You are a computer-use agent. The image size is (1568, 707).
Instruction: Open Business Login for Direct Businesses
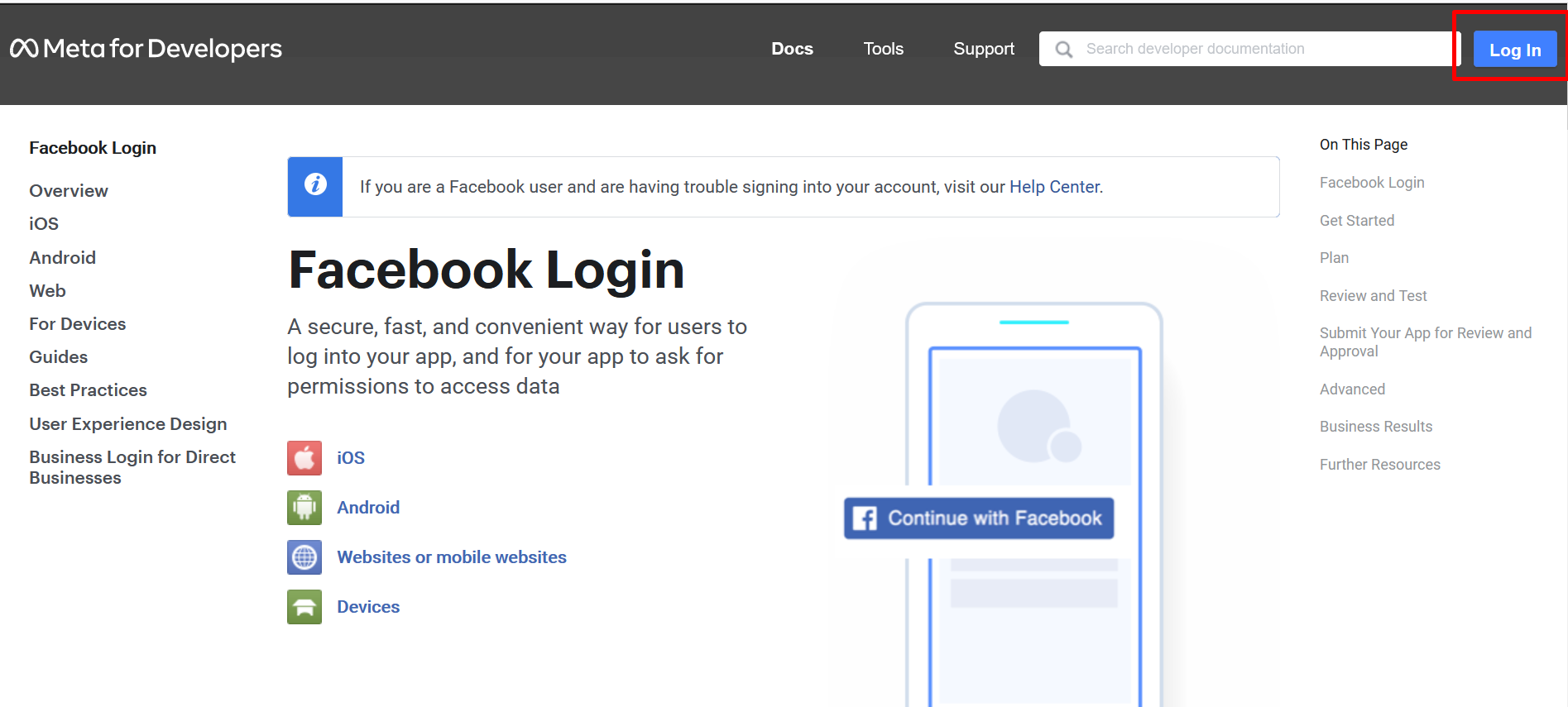point(132,467)
